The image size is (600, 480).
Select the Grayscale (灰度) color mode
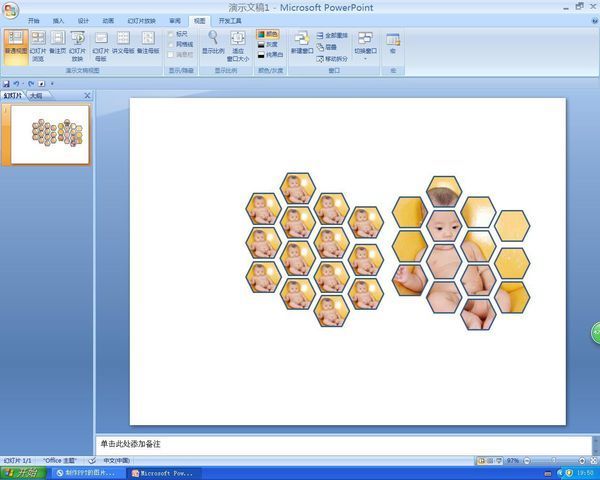pyautogui.click(x=268, y=45)
